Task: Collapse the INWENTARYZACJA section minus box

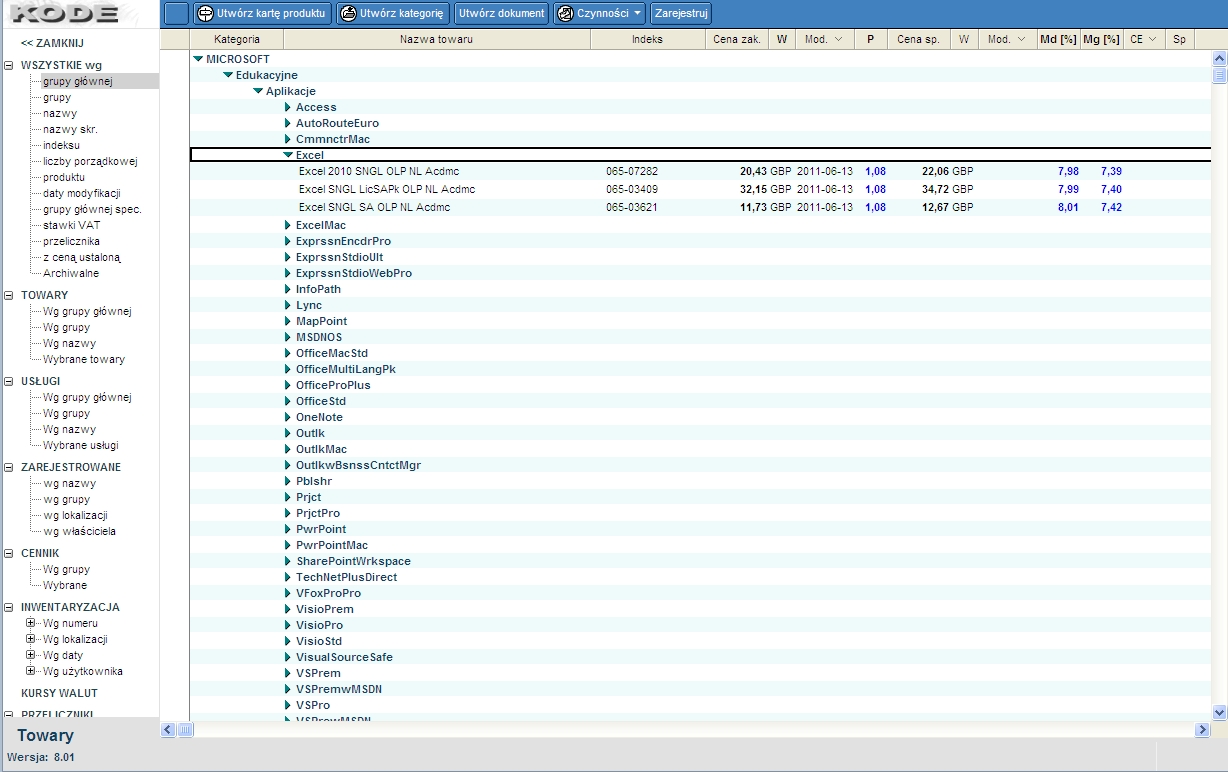Action: click(9, 607)
